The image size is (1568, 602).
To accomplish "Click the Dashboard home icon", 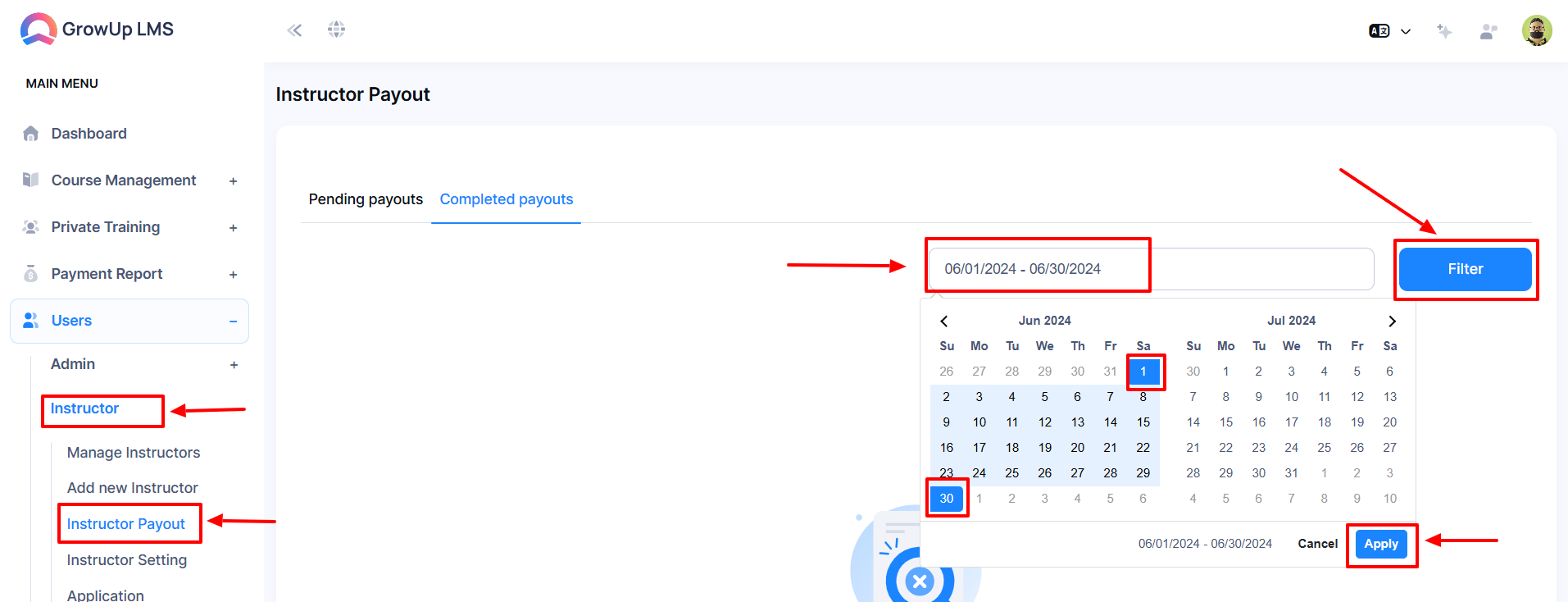I will pyautogui.click(x=31, y=133).
